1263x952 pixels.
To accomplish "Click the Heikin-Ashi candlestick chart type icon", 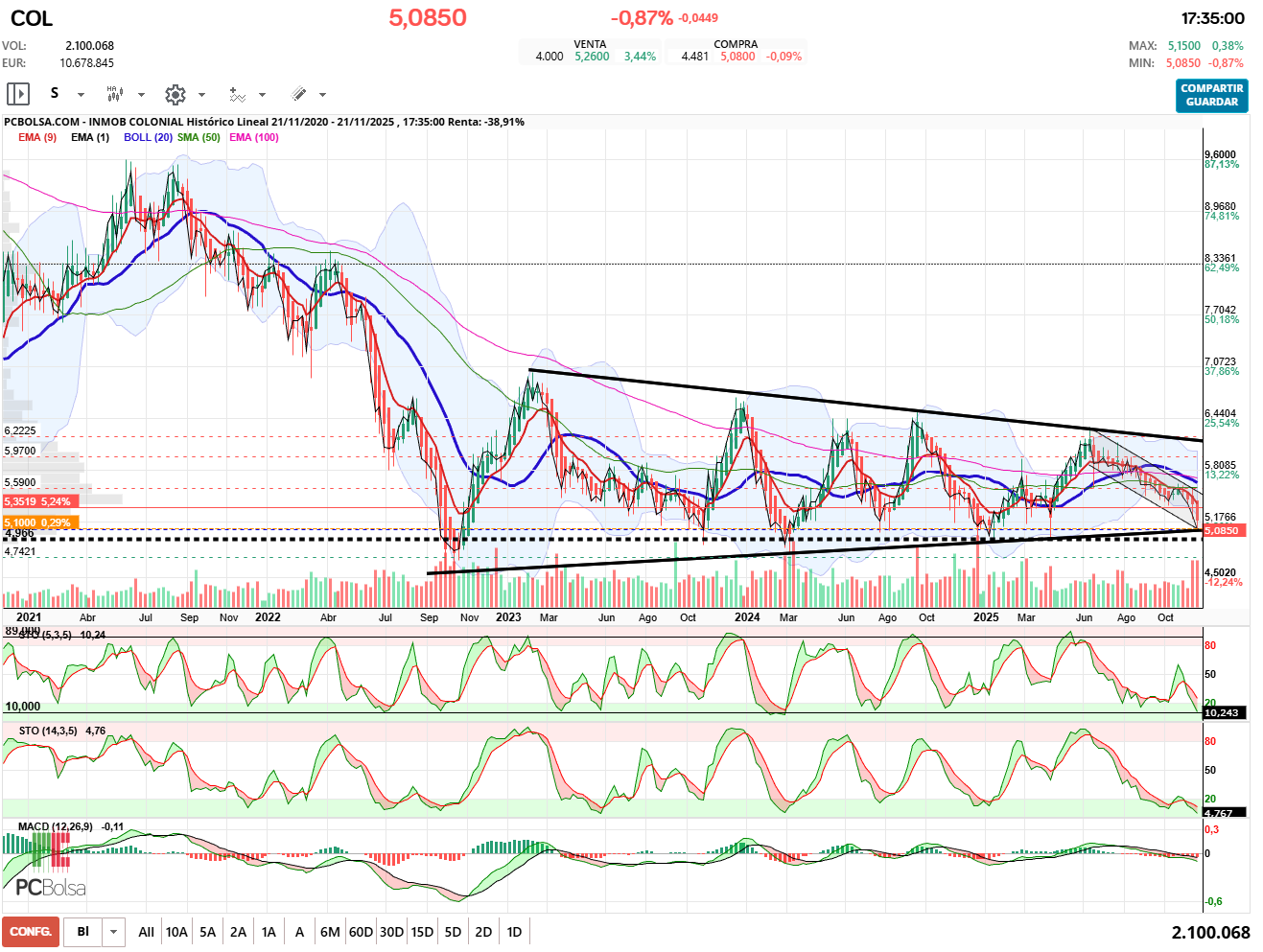I will pyautogui.click(x=114, y=94).
